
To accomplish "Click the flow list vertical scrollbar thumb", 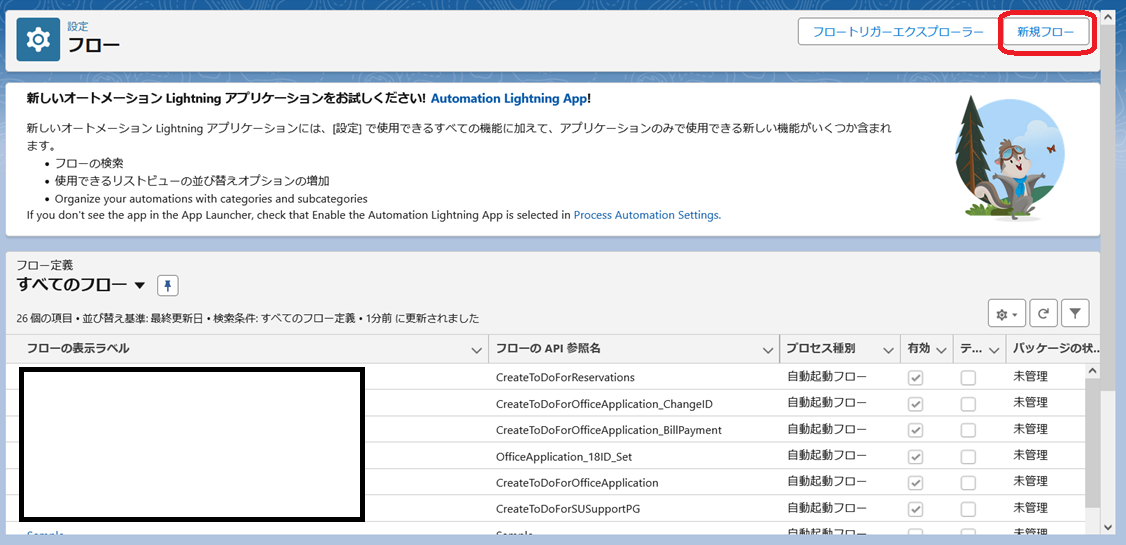I will click(1092, 442).
